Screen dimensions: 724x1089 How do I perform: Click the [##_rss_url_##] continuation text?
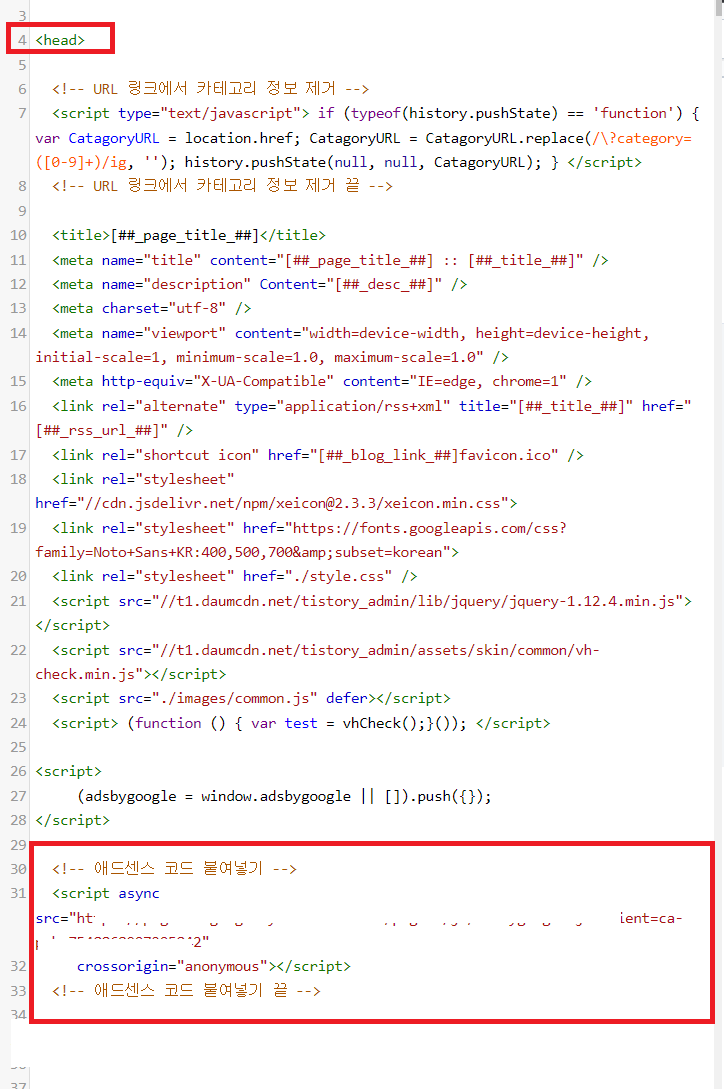coord(114,431)
